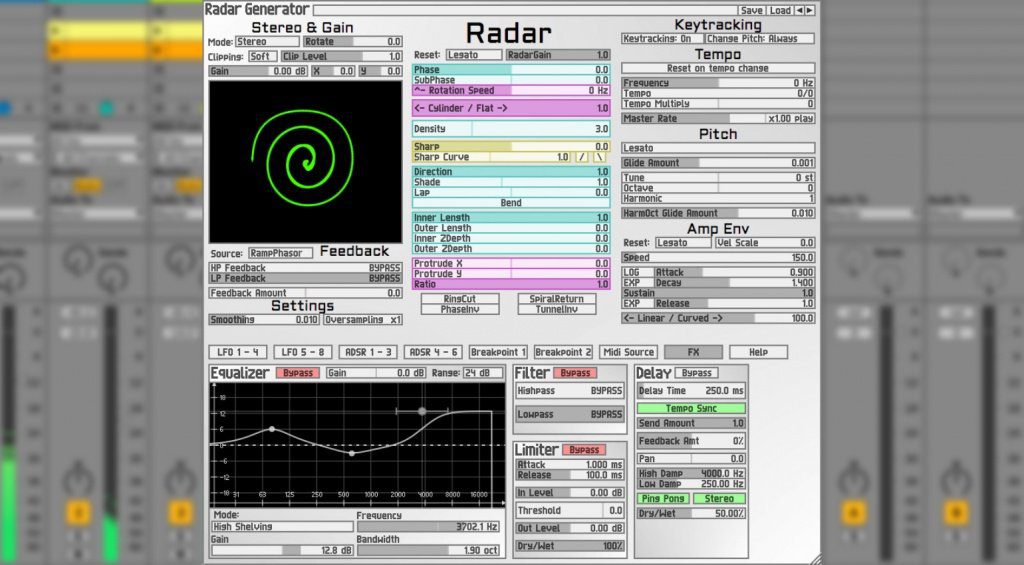Adjust the Linear / Curved slider
The width and height of the screenshot is (1024, 565).
point(718,319)
